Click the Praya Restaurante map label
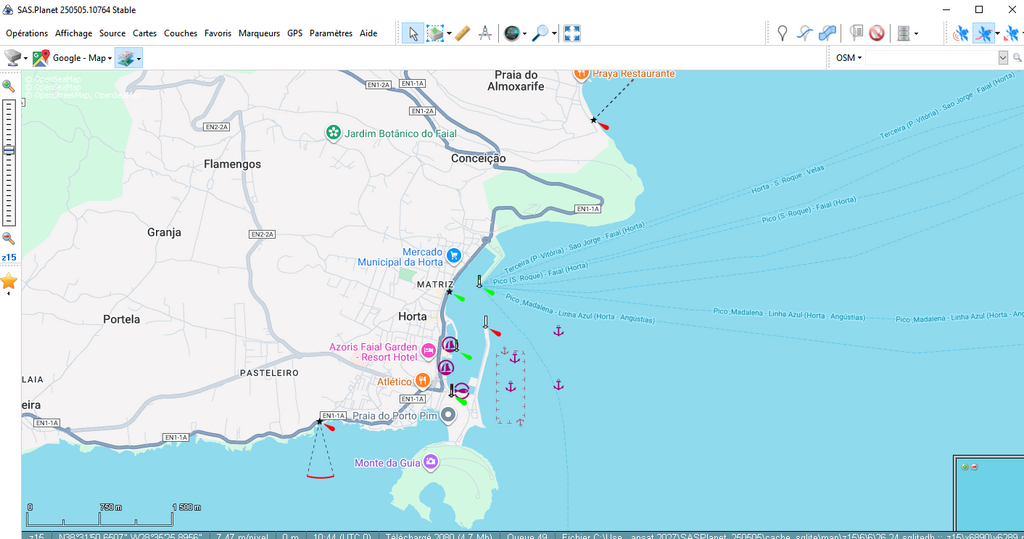 [x=632, y=74]
